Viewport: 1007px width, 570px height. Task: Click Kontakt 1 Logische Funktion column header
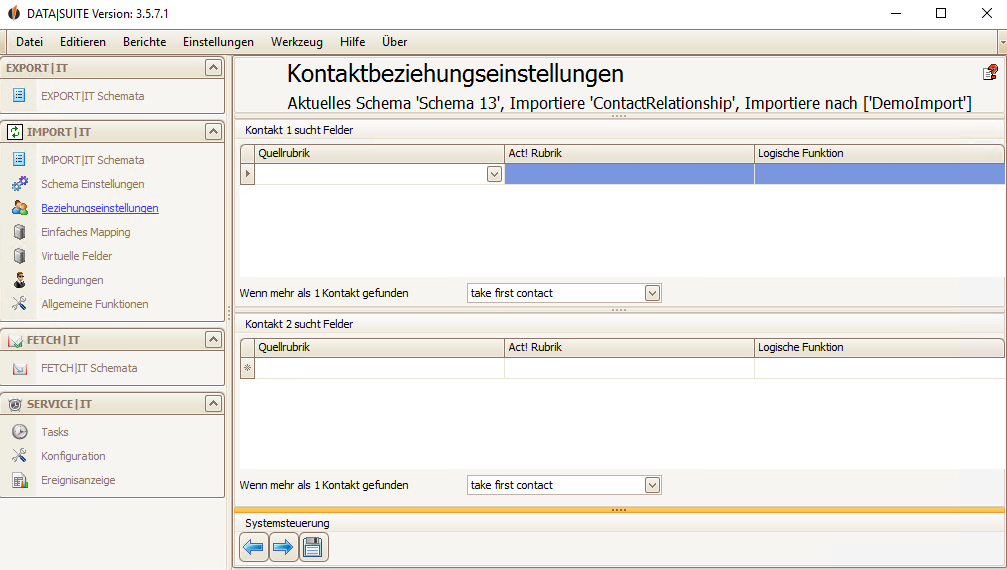click(x=879, y=153)
